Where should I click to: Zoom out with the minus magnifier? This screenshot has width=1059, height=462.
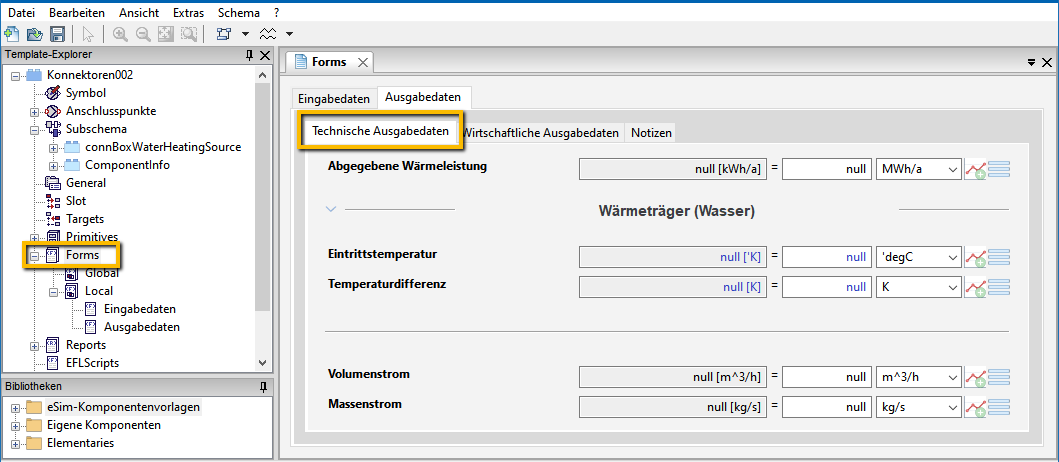click(x=143, y=34)
